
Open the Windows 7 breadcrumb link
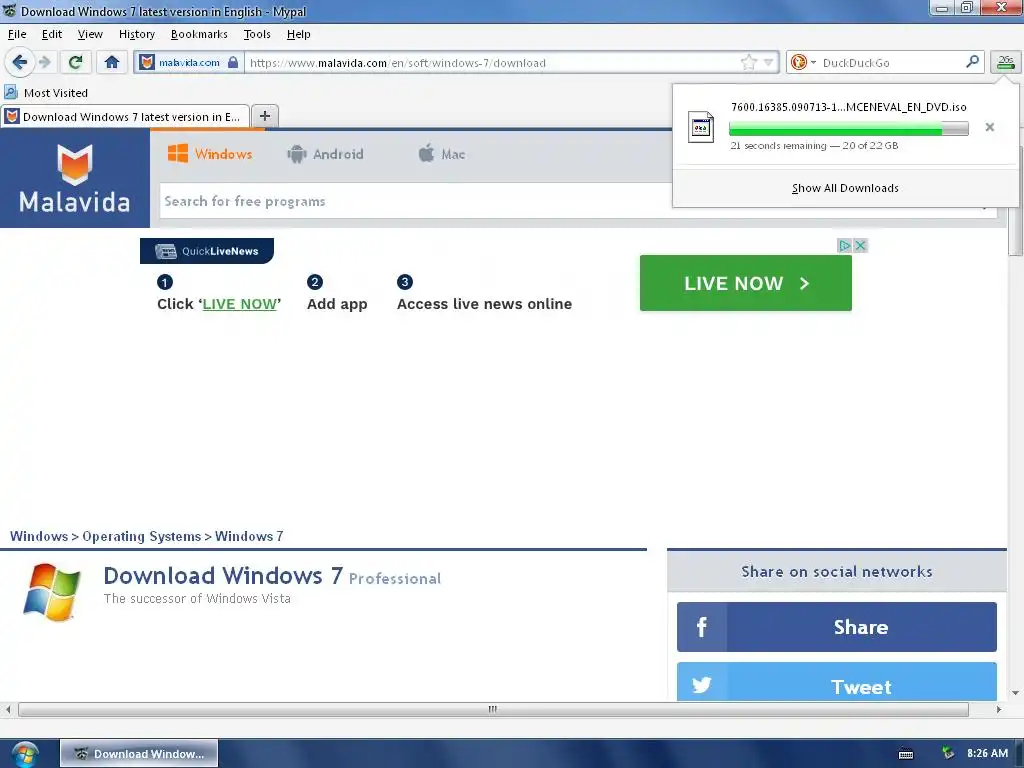249,536
